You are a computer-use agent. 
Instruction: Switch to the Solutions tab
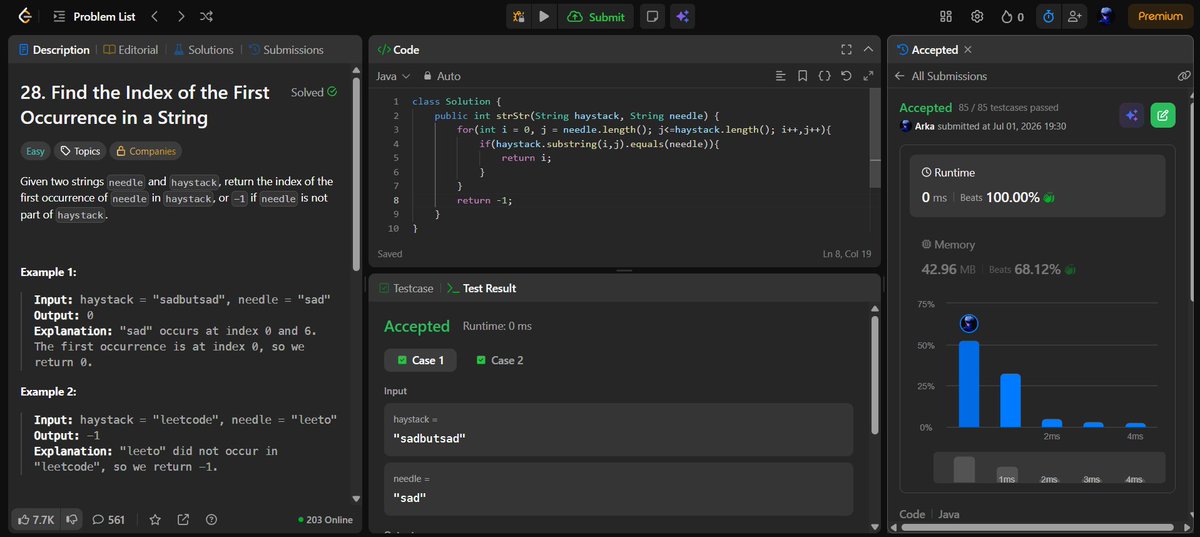point(203,49)
